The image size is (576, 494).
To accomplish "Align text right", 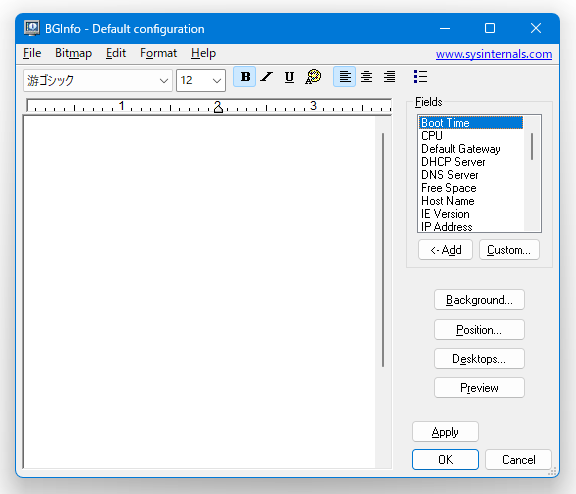I will [389, 77].
